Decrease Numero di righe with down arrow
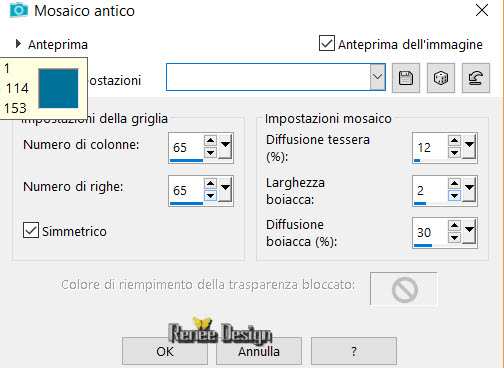This screenshot has height=368, width=504. [210, 196]
